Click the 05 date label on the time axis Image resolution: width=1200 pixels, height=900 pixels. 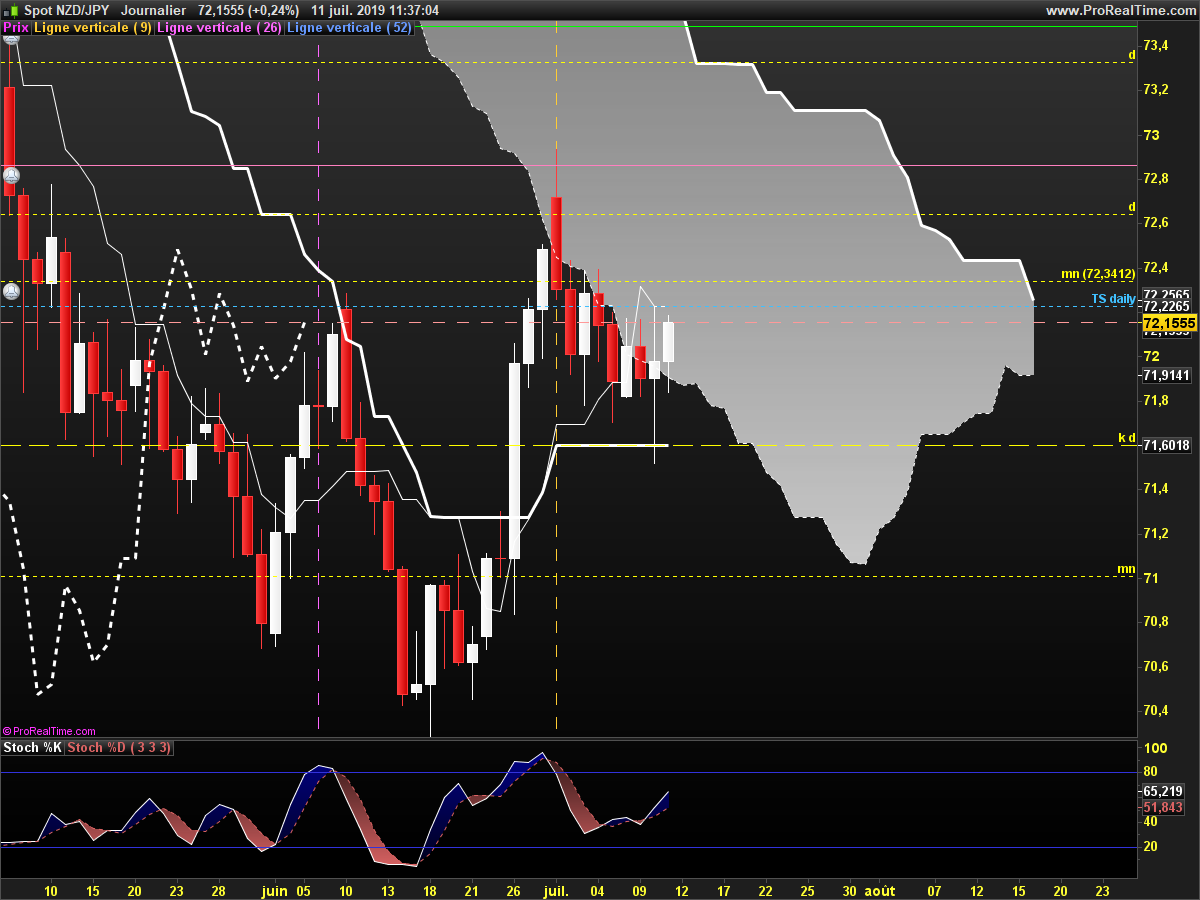coord(305,889)
